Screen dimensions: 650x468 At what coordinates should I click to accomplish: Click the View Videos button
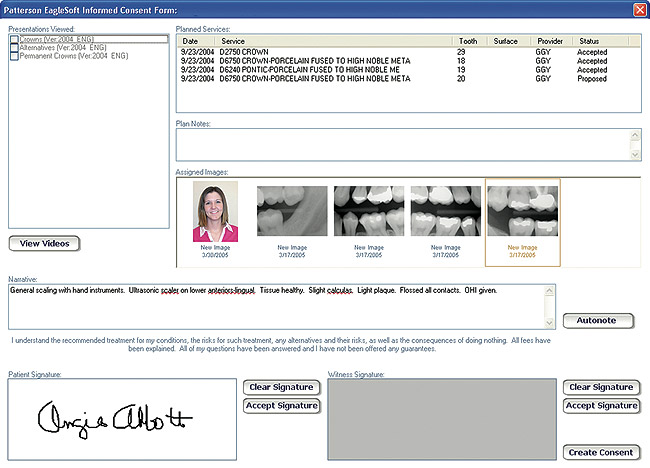point(44,243)
